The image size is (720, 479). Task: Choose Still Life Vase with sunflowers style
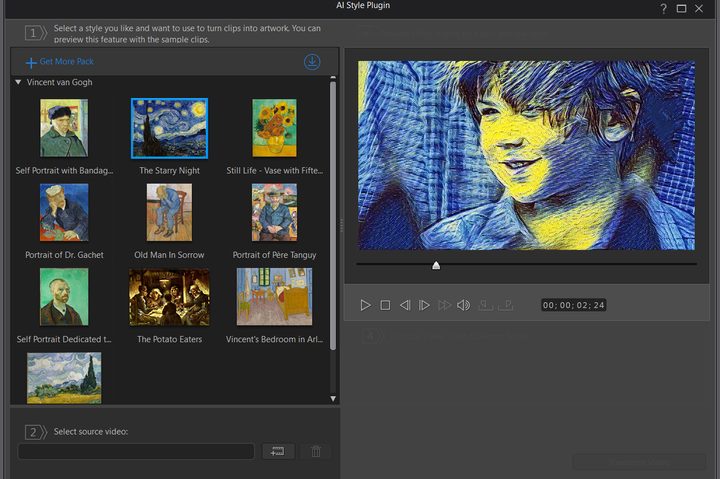pos(274,128)
